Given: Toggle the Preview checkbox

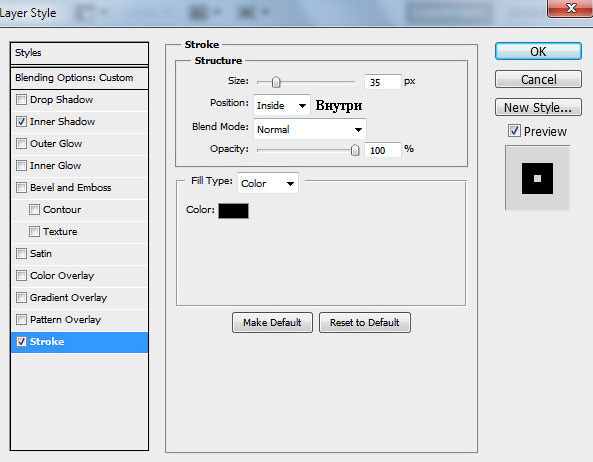Looking at the screenshot, I should pyautogui.click(x=514, y=131).
